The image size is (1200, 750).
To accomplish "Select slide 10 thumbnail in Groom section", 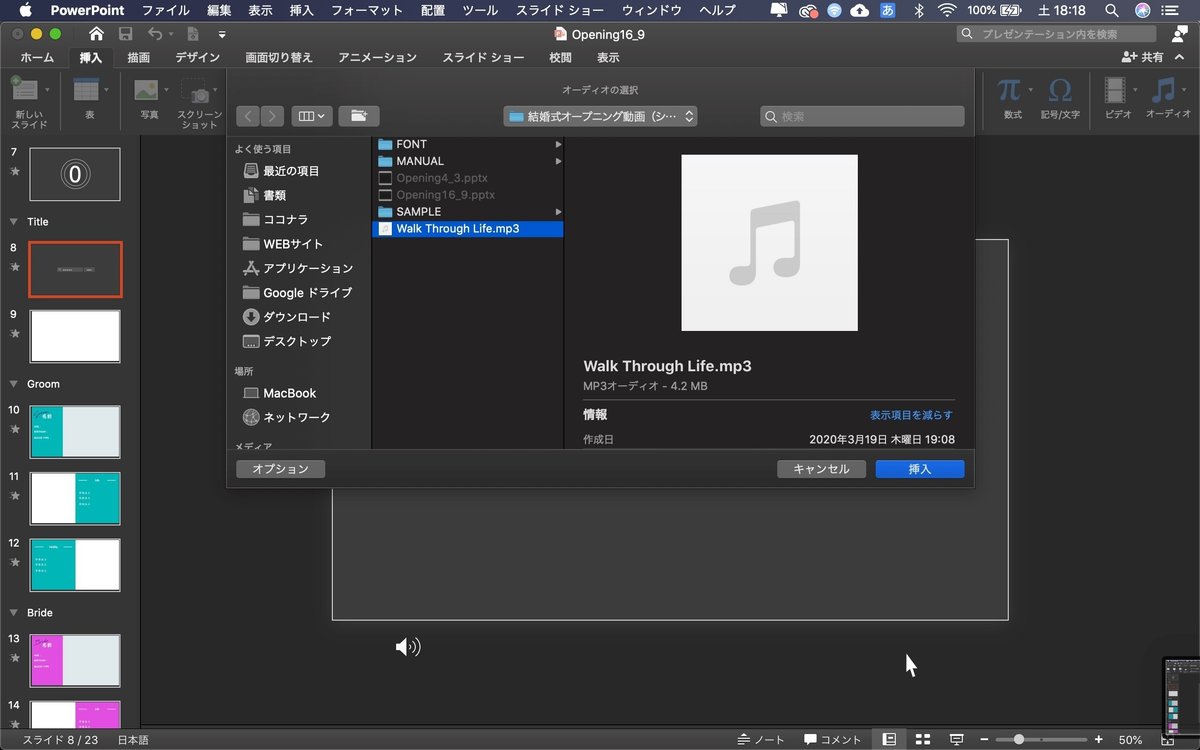I will point(75,432).
